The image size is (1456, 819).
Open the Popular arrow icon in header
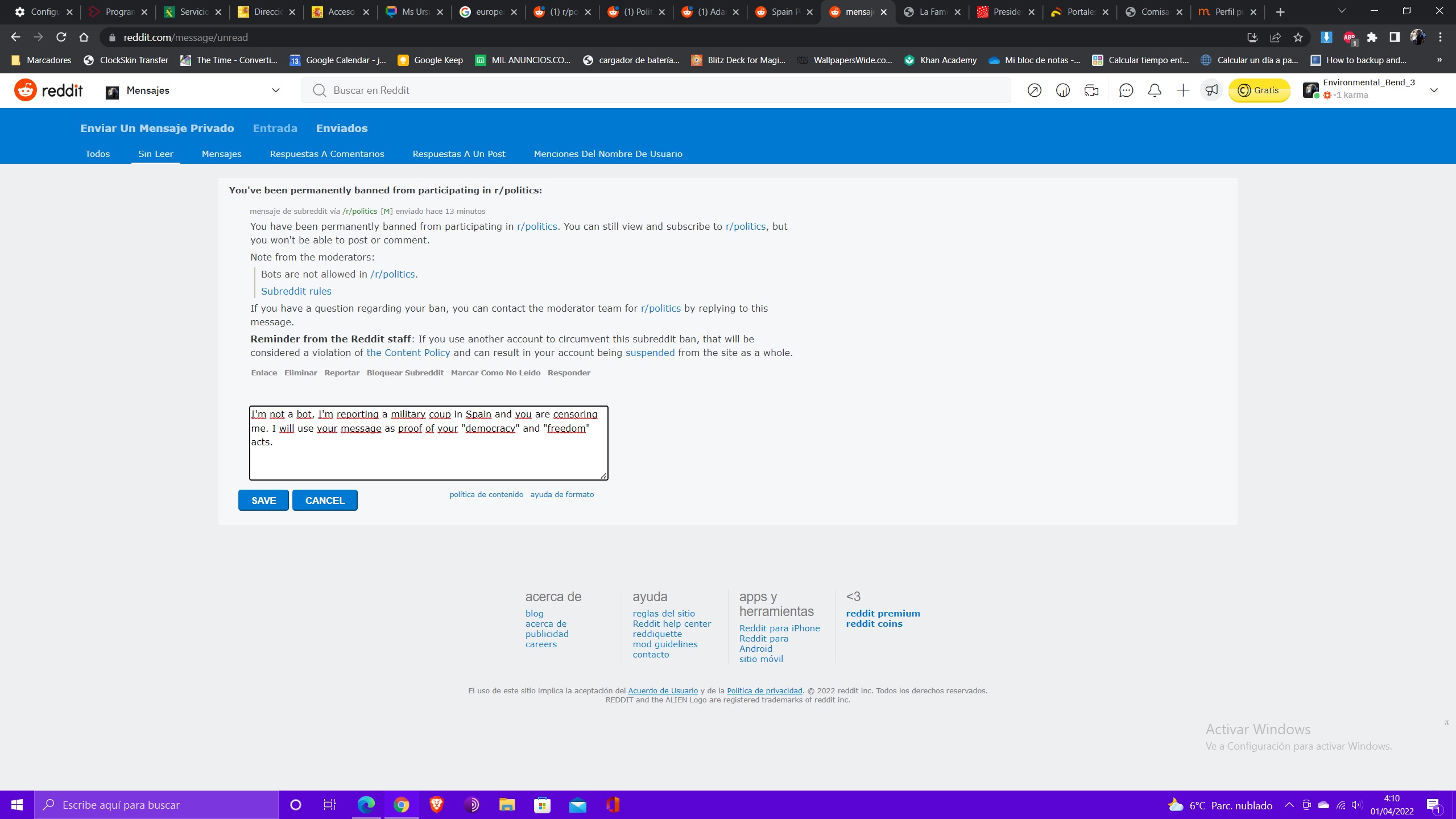point(1034,90)
